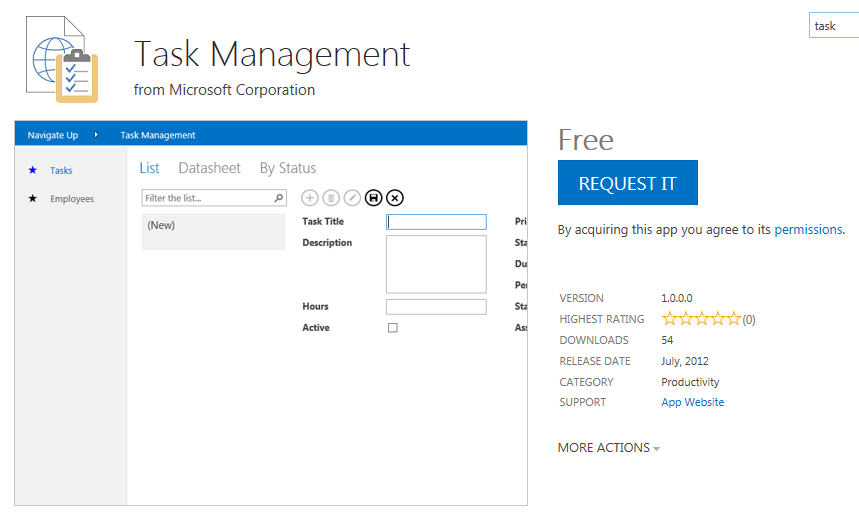859x520 pixels.
Task: Click the arrow after Navigate Up
Action: coord(96,135)
